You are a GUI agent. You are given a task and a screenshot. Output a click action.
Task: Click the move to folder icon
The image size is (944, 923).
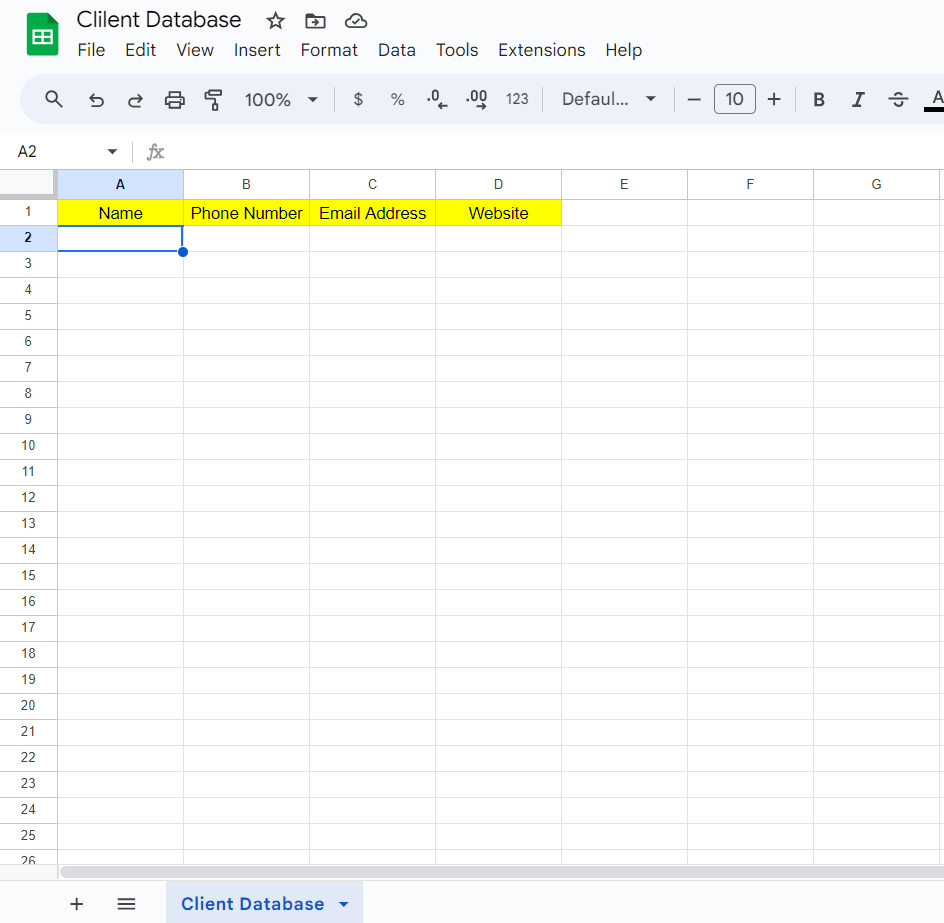(x=315, y=21)
